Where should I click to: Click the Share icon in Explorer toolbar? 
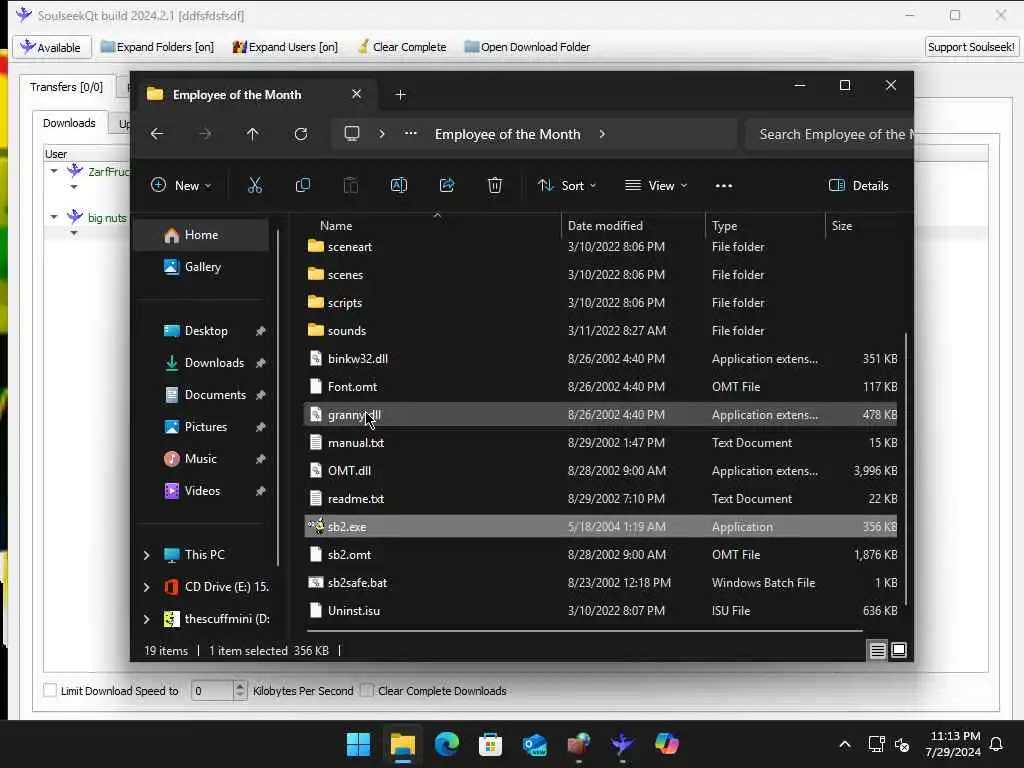447,185
